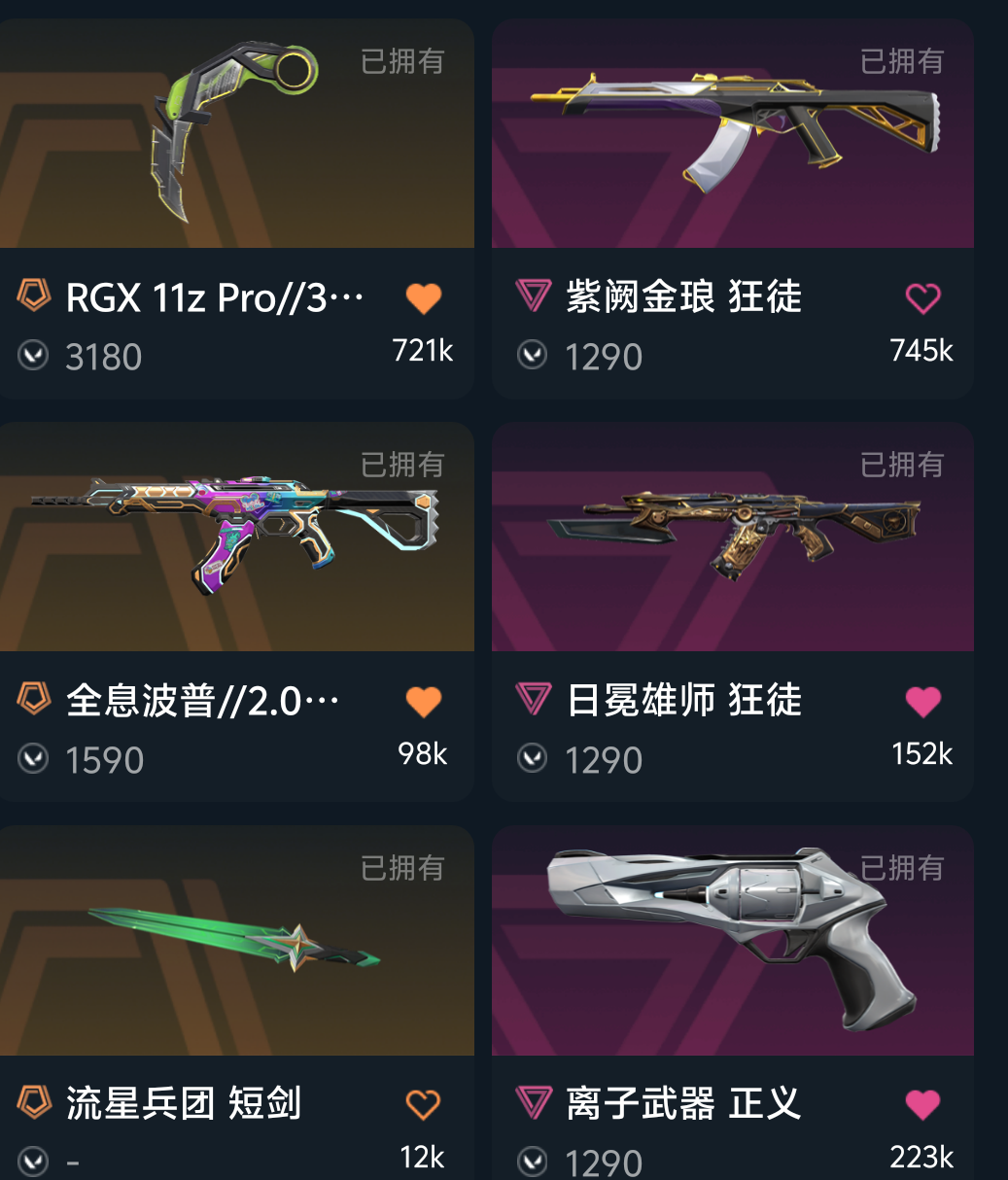Click the pink triangle tier icon beside 日冕雄师
The height and width of the screenshot is (1180, 1008).
(x=533, y=699)
